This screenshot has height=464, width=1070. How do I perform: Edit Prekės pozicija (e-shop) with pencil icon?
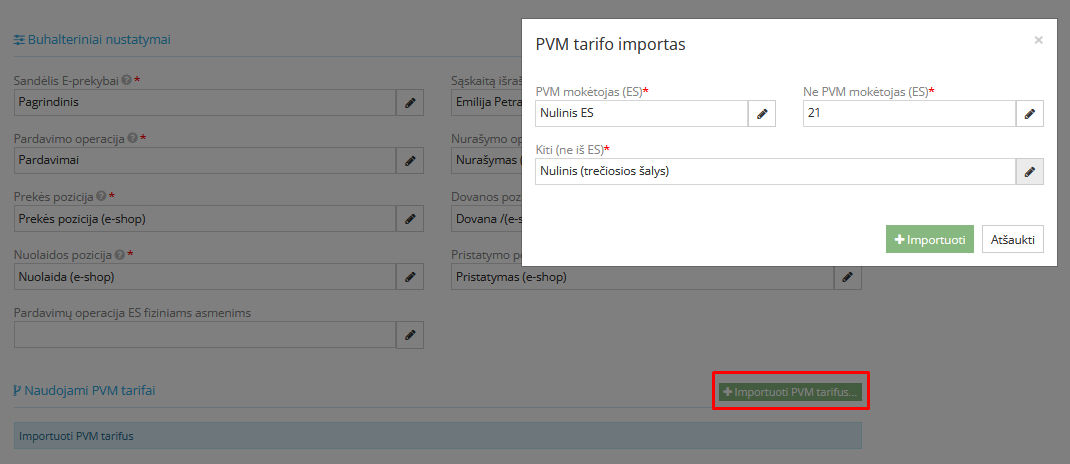click(x=410, y=218)
